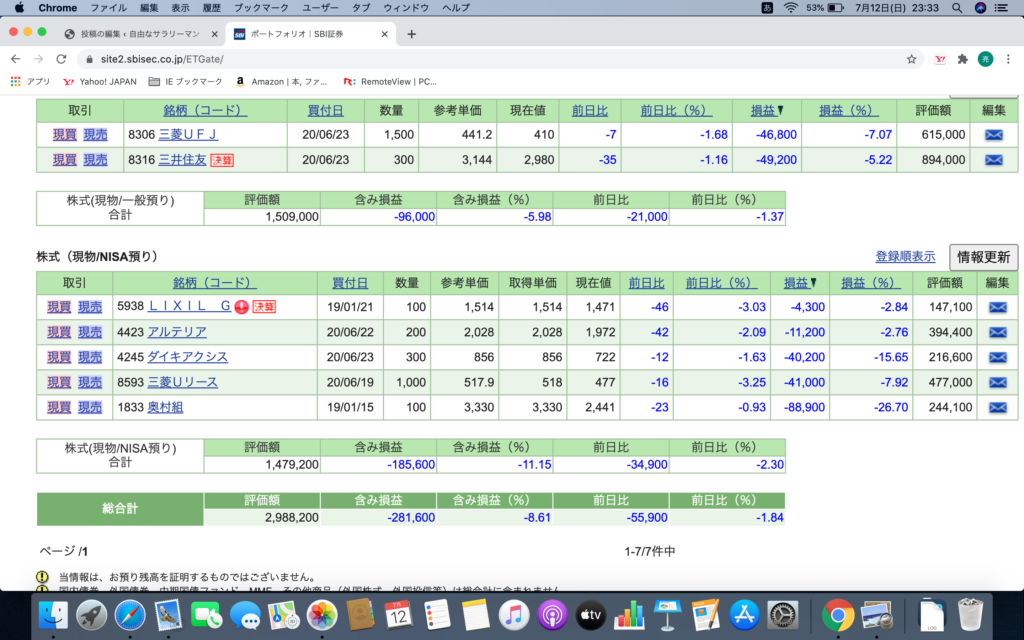1024x640 pixels.
Task: Click the Wi-Fi status icon in the menu bar
Action: [791, 8]
